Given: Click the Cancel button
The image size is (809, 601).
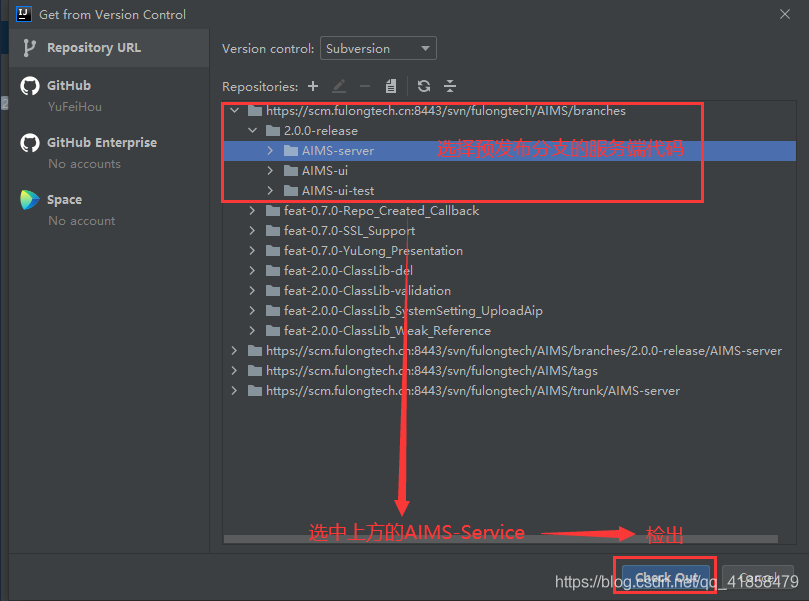Looking at the screenshot, I should [757, 577].
